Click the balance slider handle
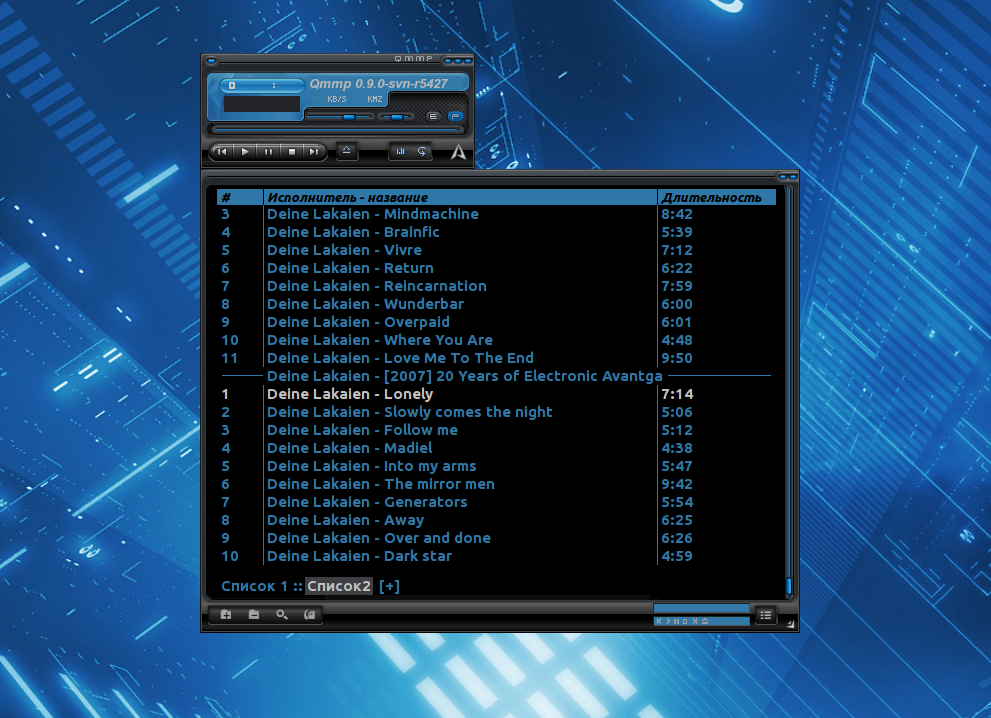This screenshot has width=991, height=718. (396, 117)
